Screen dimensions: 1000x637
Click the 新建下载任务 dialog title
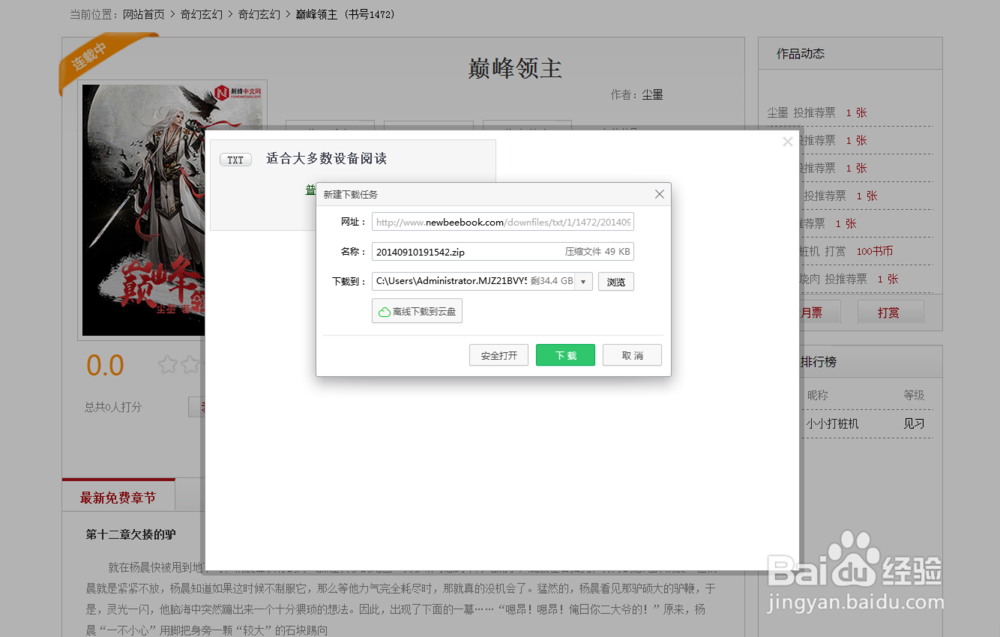(x=350, y=194)
